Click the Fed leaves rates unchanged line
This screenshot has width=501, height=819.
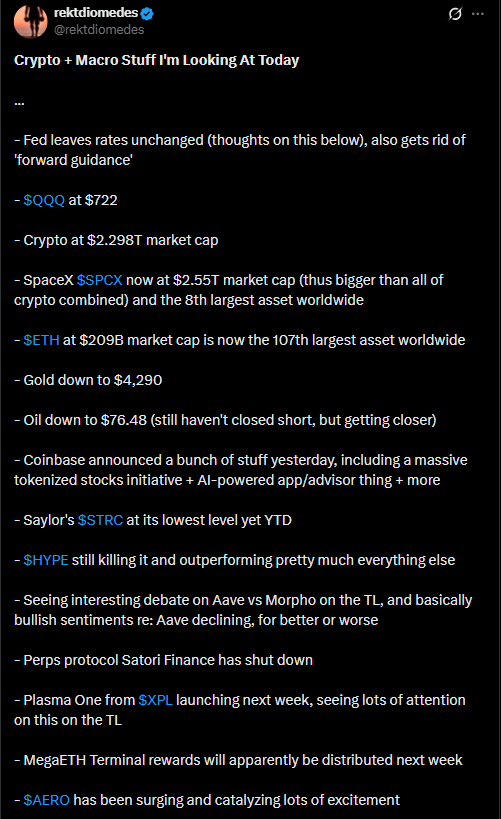point(240,150)
